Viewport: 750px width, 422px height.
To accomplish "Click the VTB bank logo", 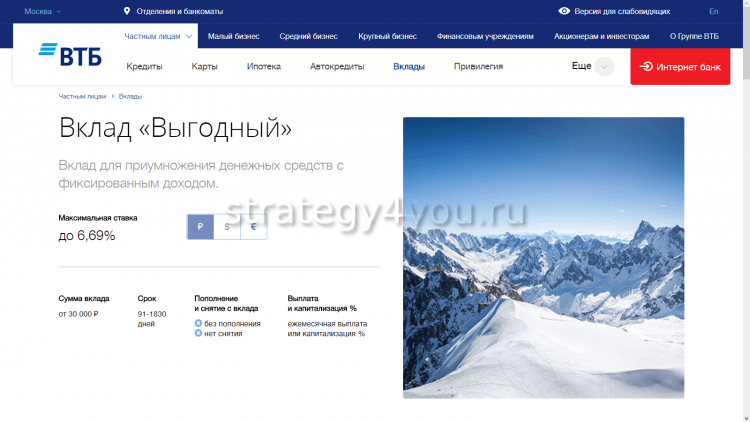I will click(62, 54).
